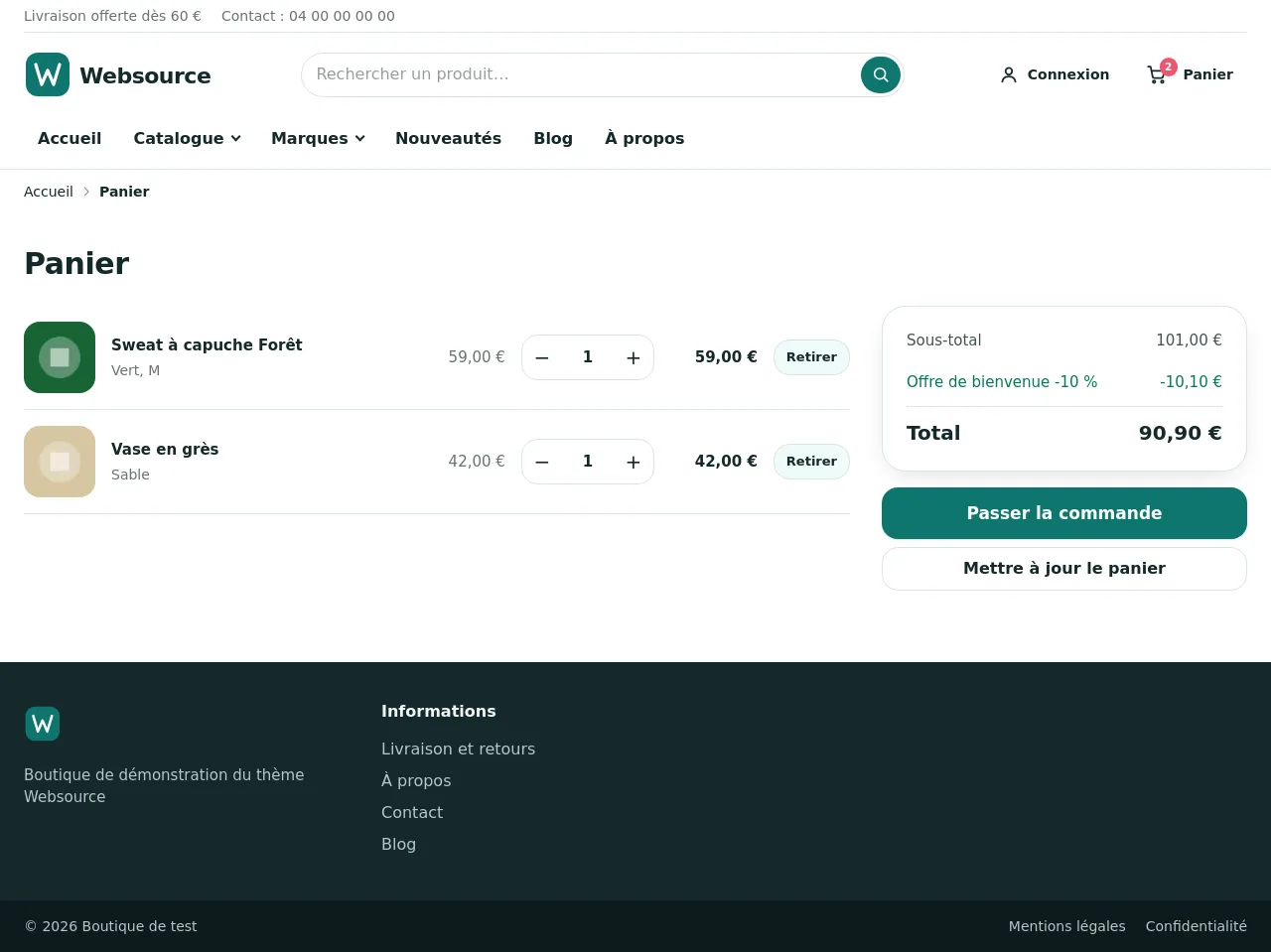Remove Sweat à capuche Forêt from cart
The height and width of the screenshot is (952, 1271).
[x=811, y=357]
